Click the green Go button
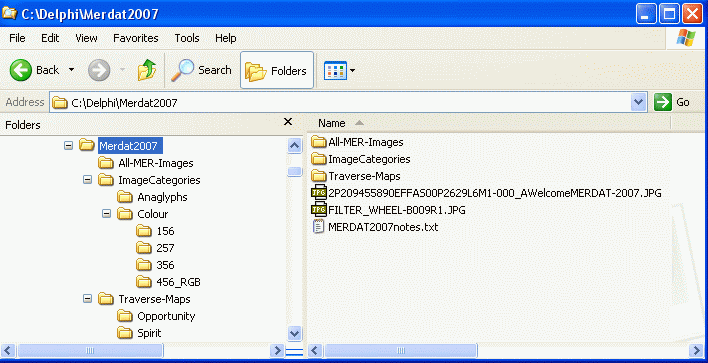Viewport: 708px width, 363px height. click(x=672, y=102)
